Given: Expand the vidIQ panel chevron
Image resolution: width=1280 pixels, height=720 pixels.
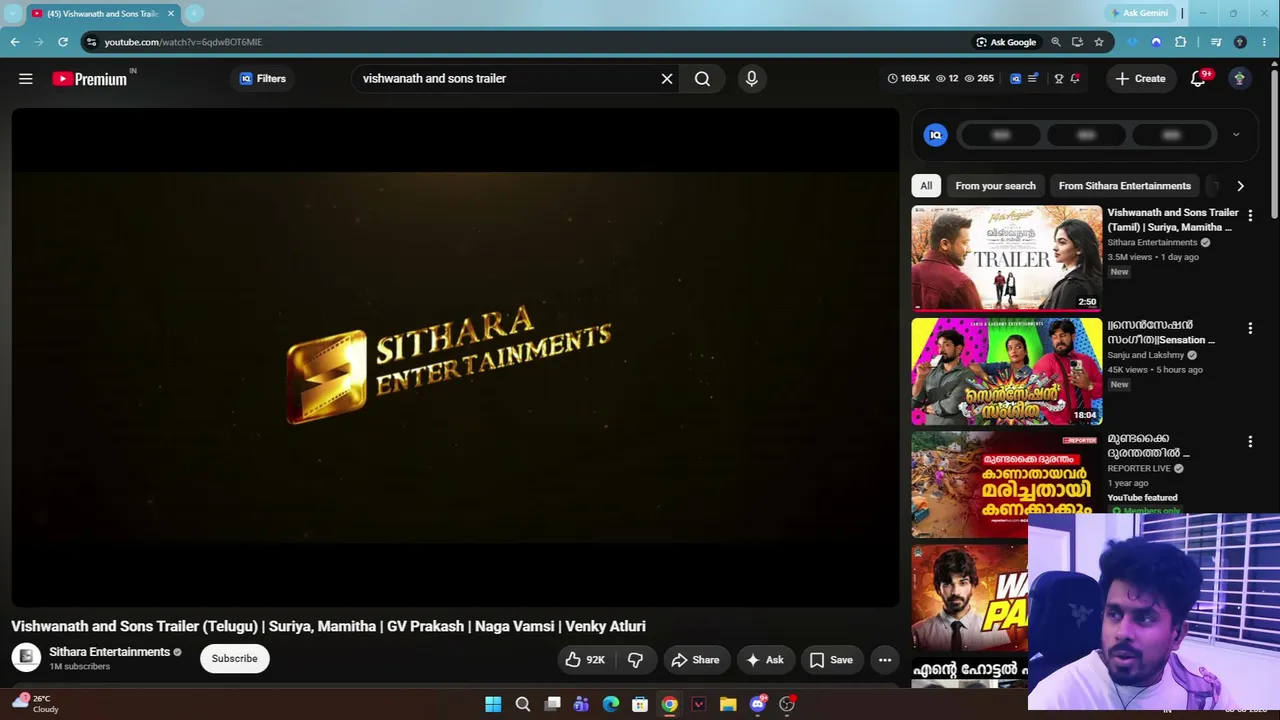Looking at the screenshot, I should pyautogui.click(x=1236, y=135).
